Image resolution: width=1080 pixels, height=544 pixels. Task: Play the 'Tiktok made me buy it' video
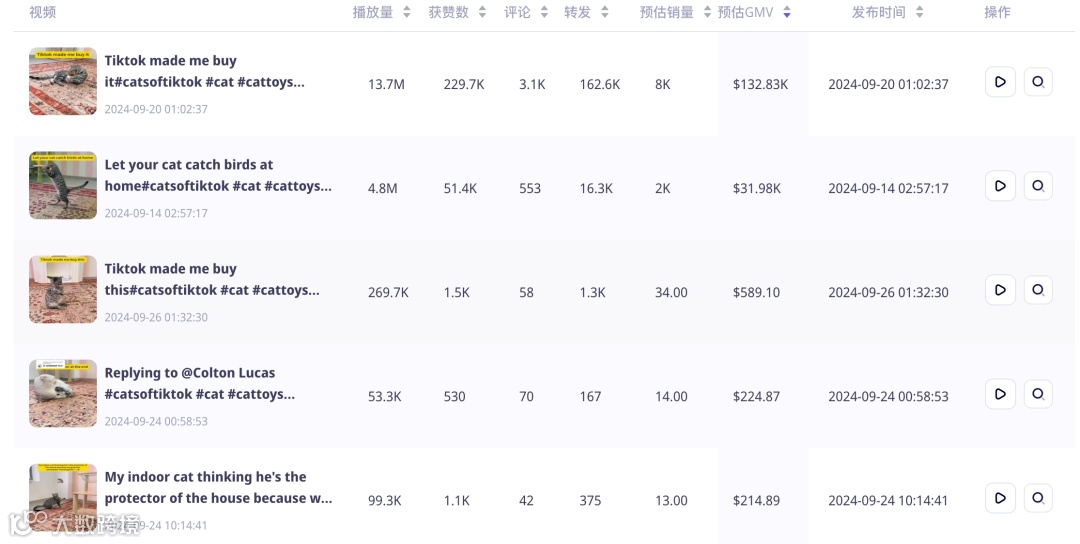pyautogui.click(x=1000, y=82)
